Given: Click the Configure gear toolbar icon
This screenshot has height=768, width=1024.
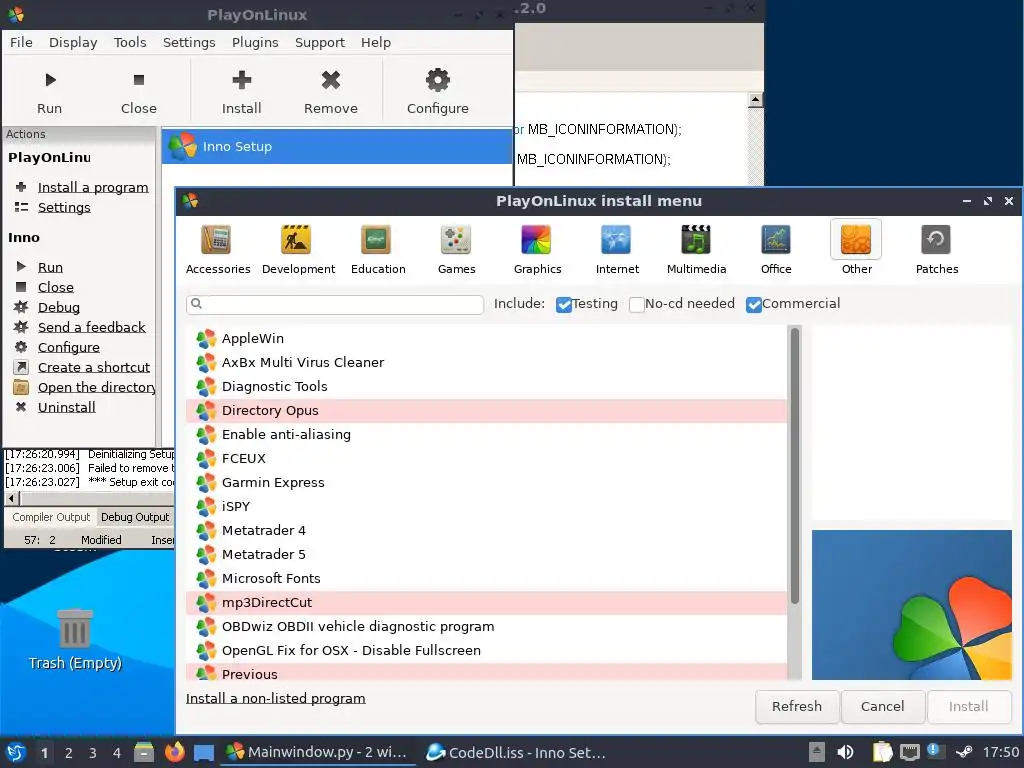Looking at the screenshot, I should [x=438, y=92].
